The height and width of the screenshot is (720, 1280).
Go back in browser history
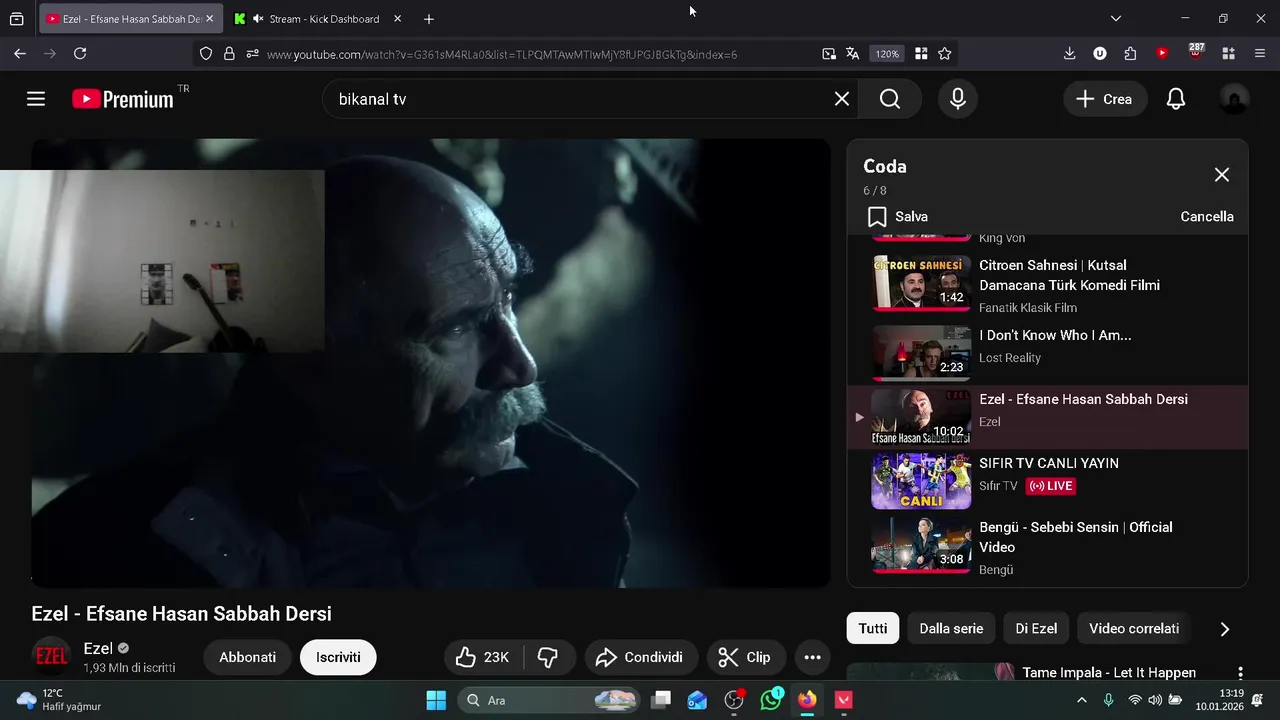click(x=20, y=54)
